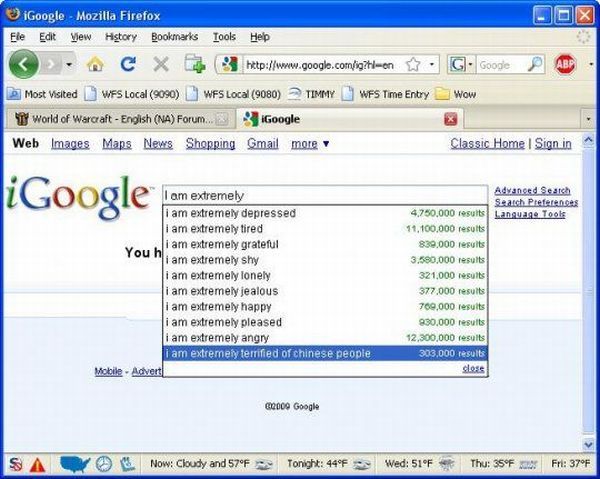Click the Advanced Search link

click(532, 190)
